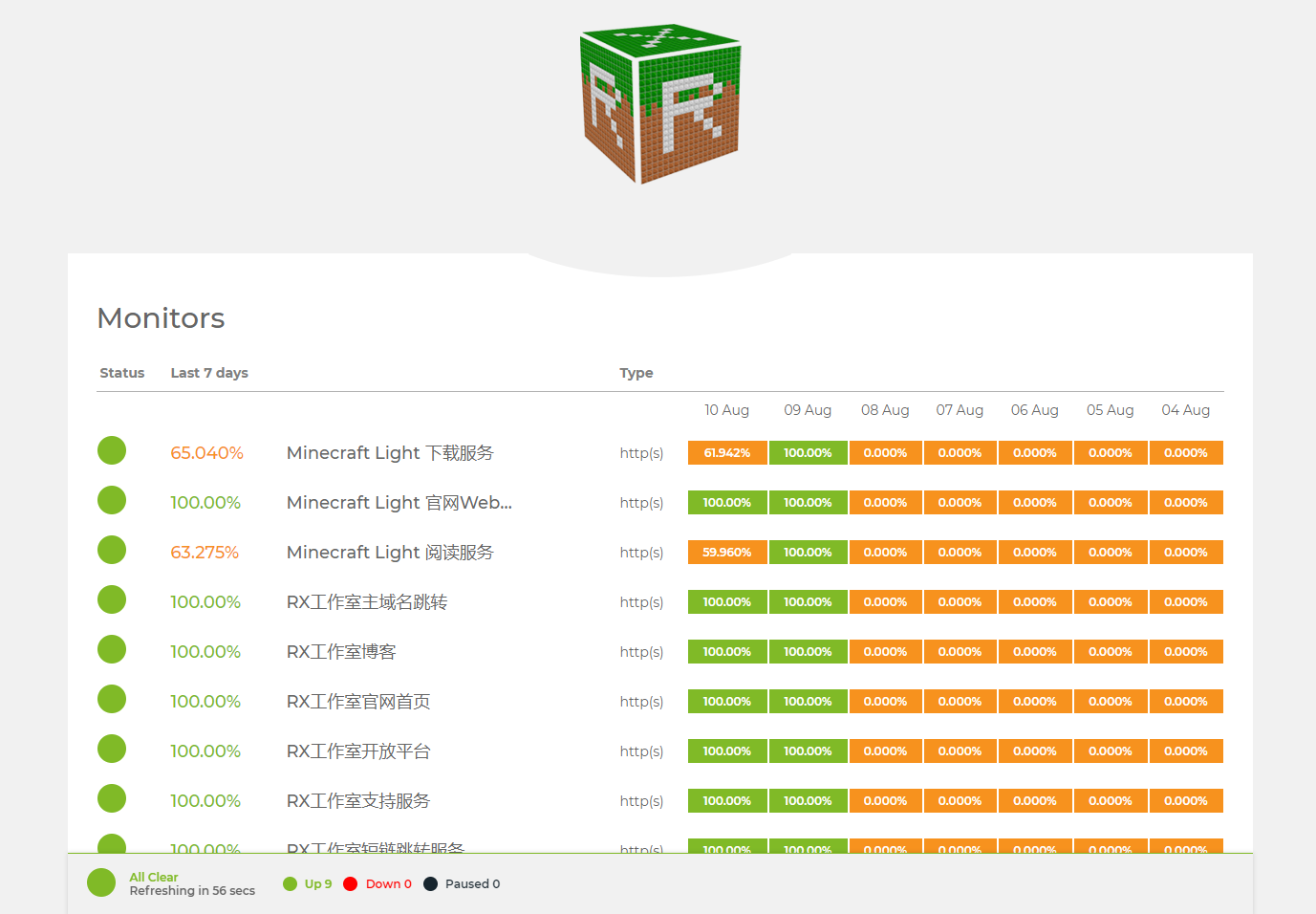This screenshot has height=914, width=1316.
Task: Click the Paused 0 label
Action: [473, 884]
